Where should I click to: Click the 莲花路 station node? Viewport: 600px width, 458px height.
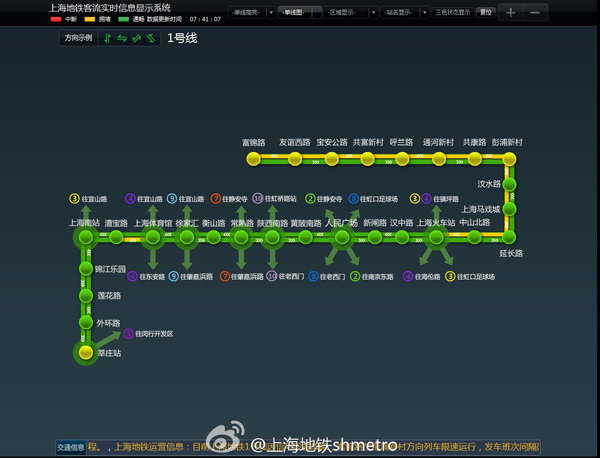pos(86,295)
